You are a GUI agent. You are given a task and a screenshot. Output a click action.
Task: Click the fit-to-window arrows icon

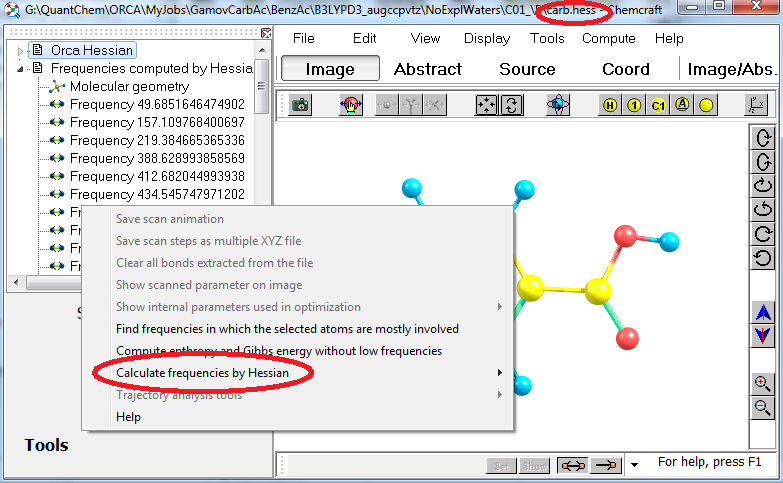pos(486,105)
